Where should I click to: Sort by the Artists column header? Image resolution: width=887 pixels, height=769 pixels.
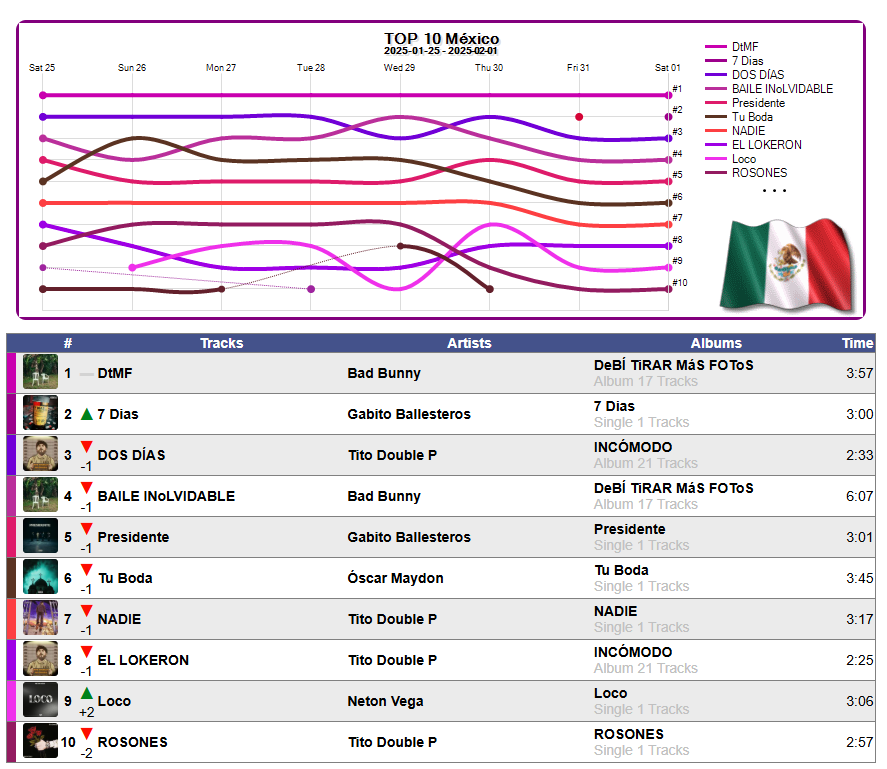click(x=469, y=343)
